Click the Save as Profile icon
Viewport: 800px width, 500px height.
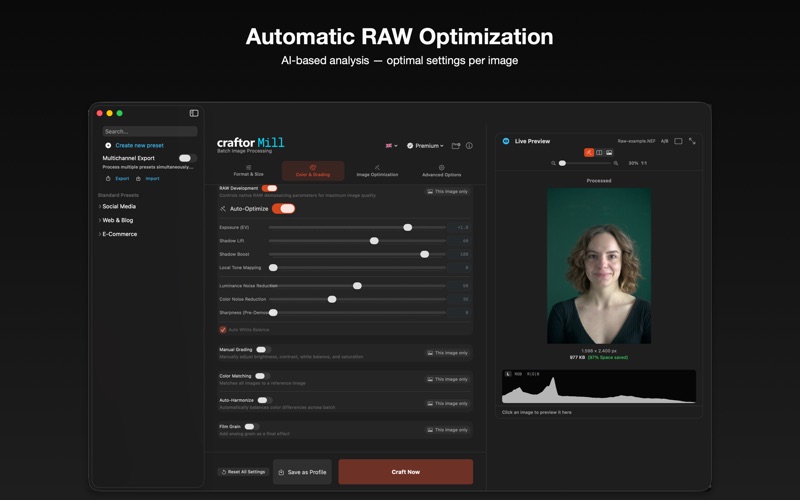tap(281, 472)
